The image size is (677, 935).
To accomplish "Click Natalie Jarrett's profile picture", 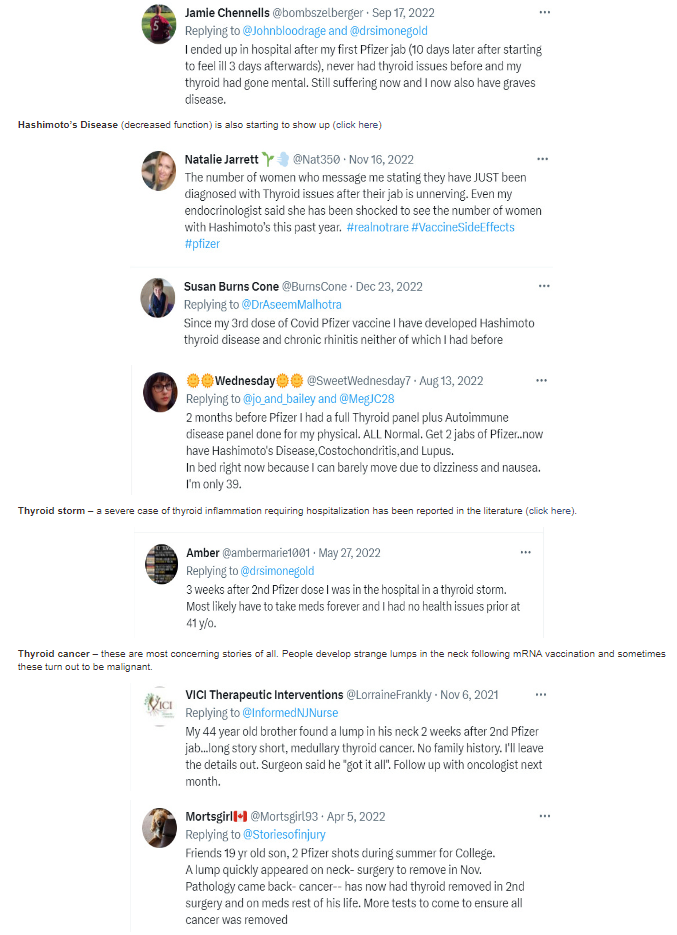I will coord(159,171).
